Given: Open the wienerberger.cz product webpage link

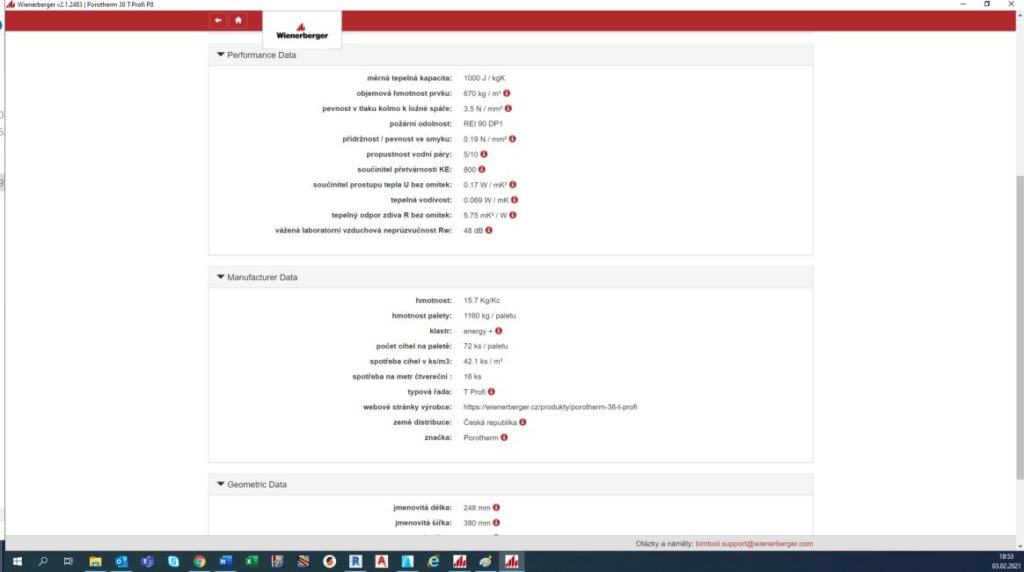Looking at the screenshot, I should [x=550, y=407].
